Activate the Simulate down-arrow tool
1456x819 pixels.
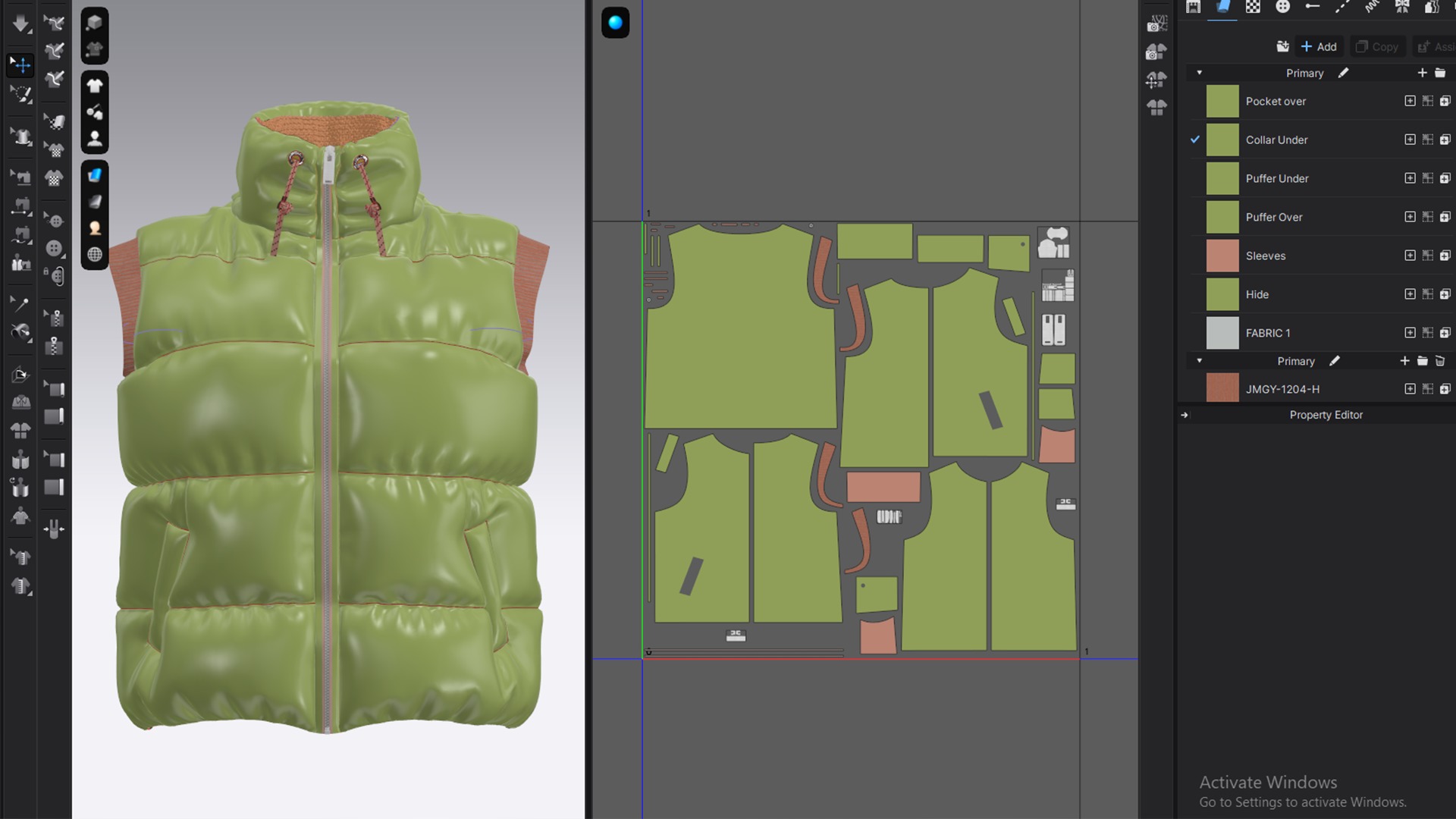click(20, 23)
